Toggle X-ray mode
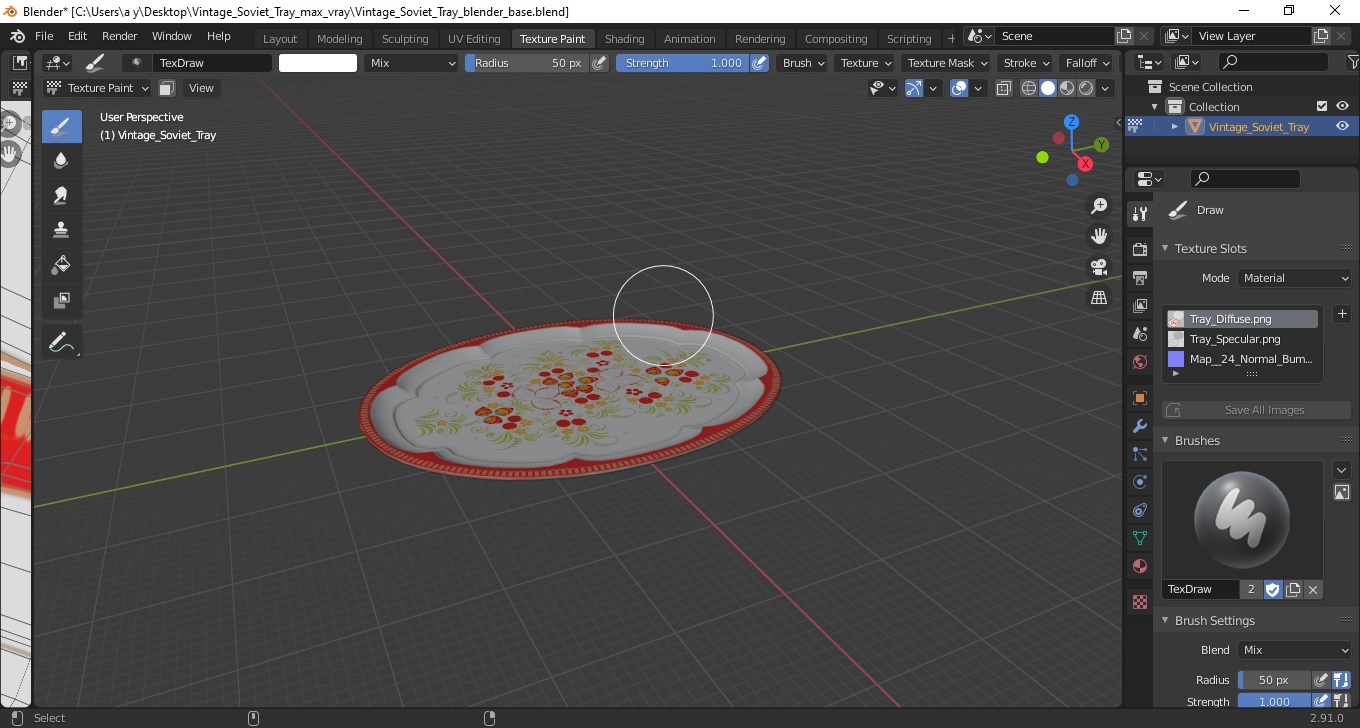1360x728 pixels. click(x=1004, y=88)
